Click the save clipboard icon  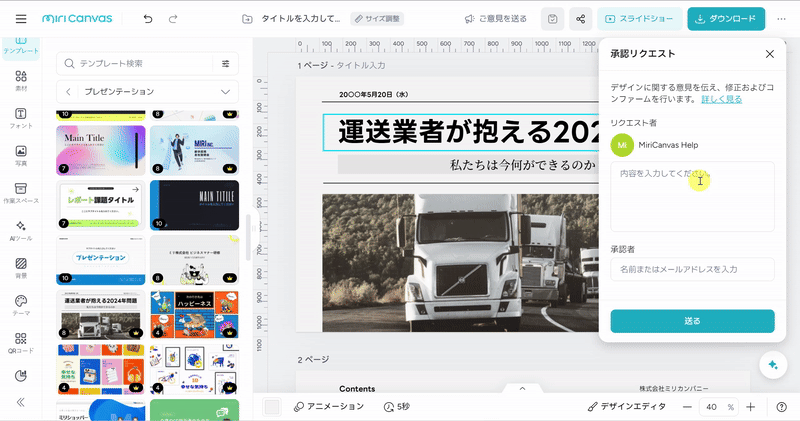(553, 19)
